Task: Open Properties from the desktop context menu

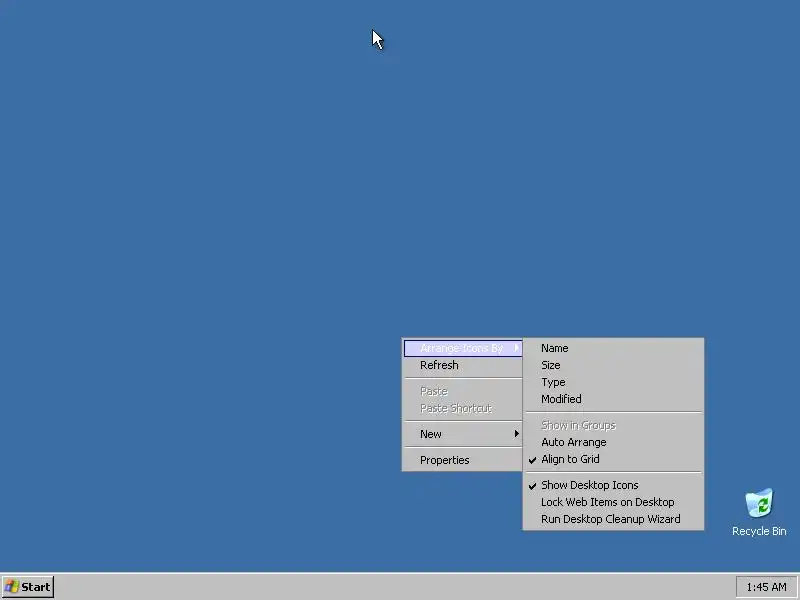Action: [x=463, y=460]
